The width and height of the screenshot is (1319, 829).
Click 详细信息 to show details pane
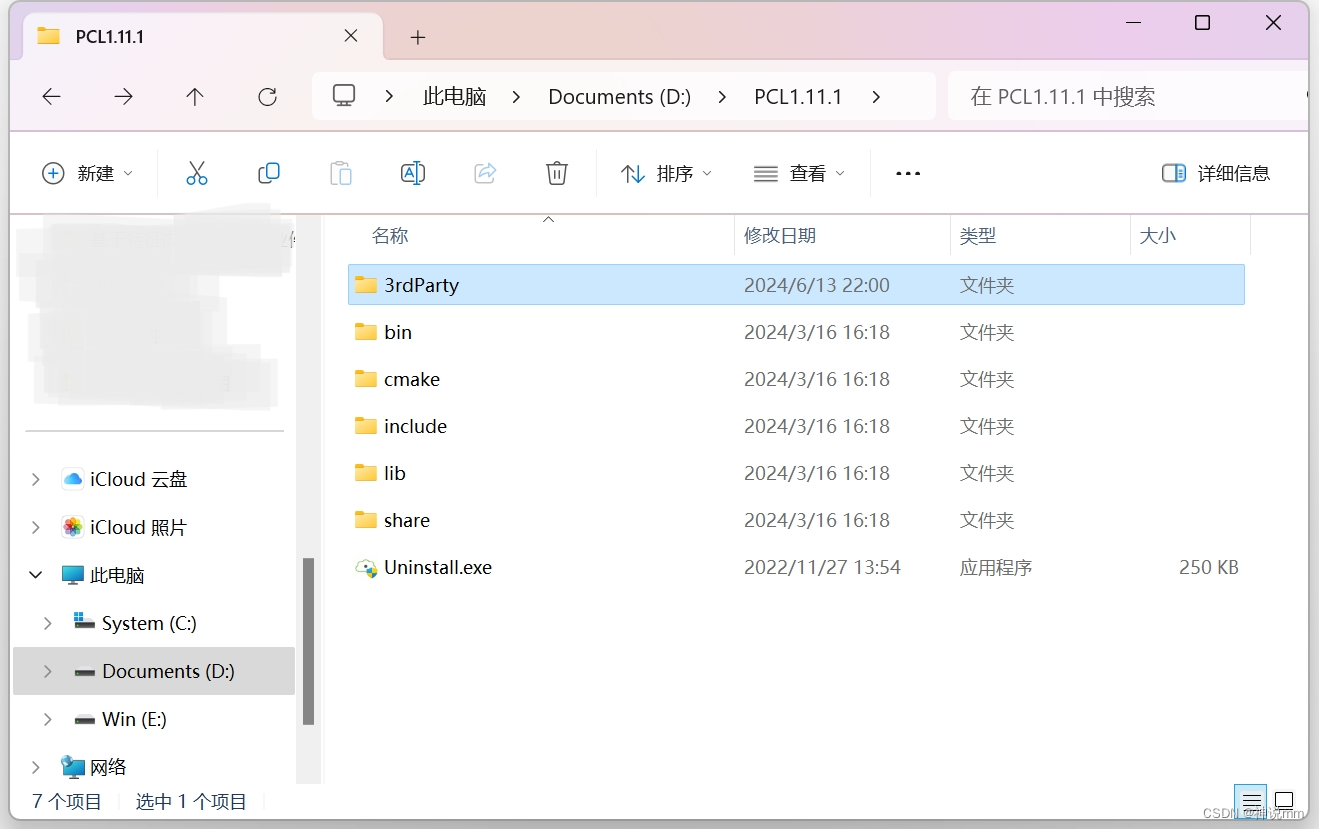[x=1216, y=172]
